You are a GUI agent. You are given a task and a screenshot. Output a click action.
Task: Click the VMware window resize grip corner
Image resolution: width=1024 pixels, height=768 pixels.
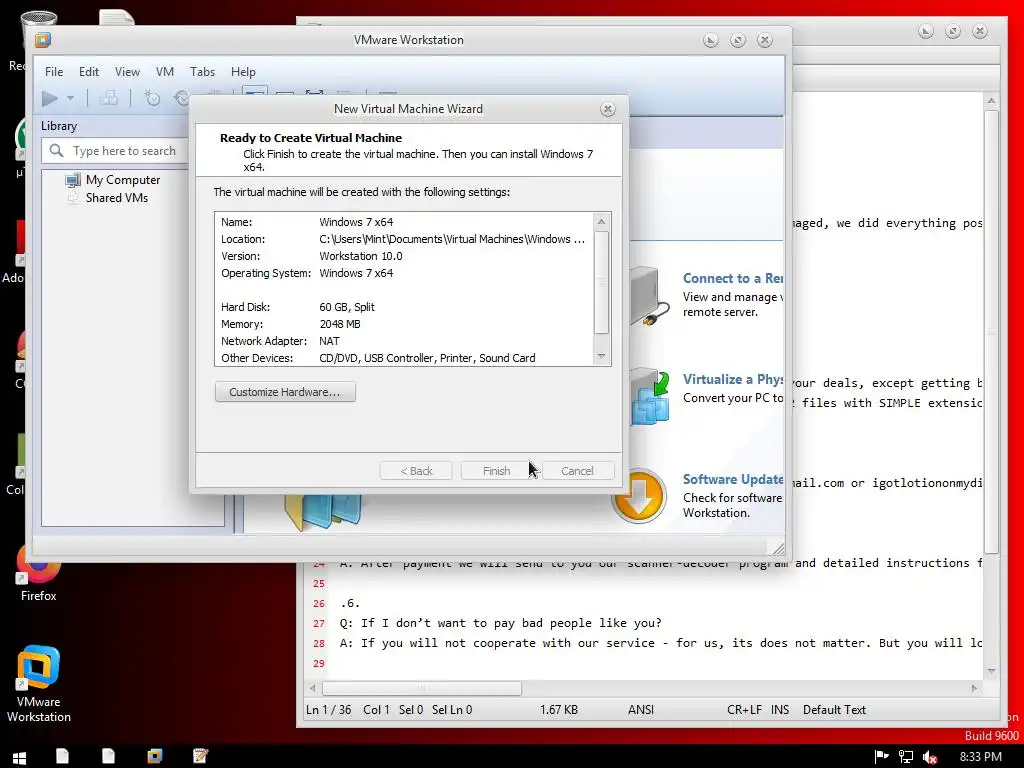[x=778, y=548]
